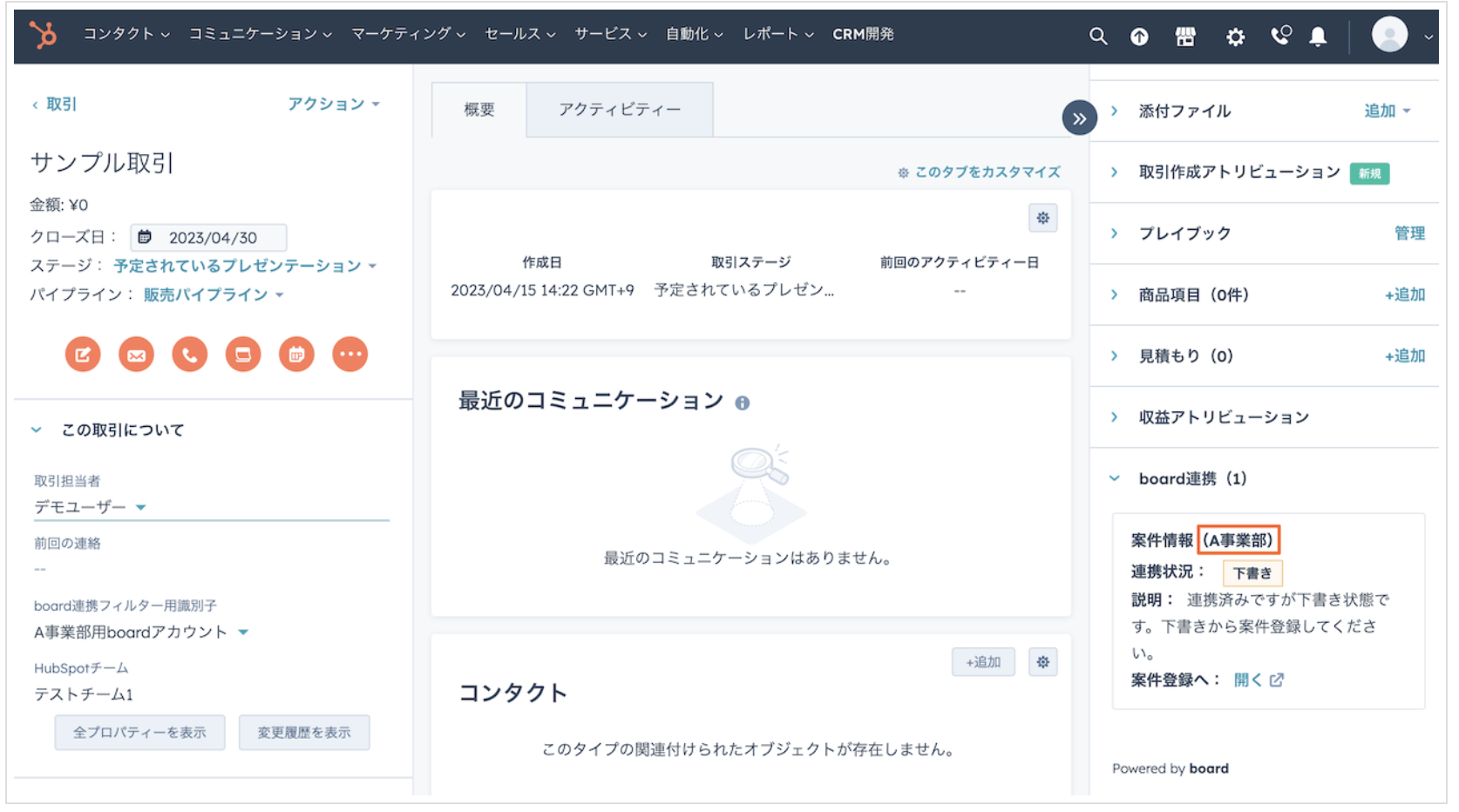Open the ステージ dropdown for the deal
Screen dimensions: 1459x812
pyautogui.click(x=244, y=266)
